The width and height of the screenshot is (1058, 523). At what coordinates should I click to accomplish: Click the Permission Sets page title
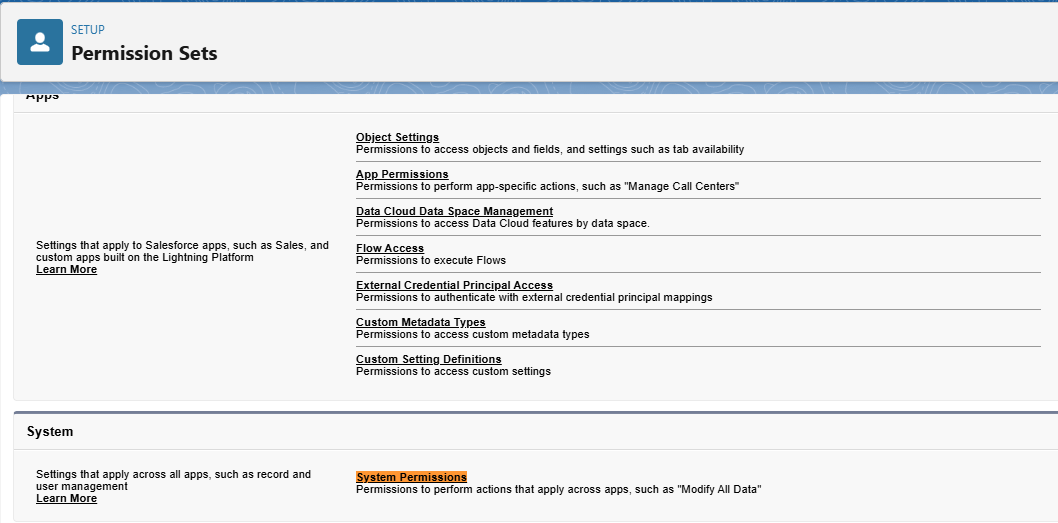(x=144, y=53)
